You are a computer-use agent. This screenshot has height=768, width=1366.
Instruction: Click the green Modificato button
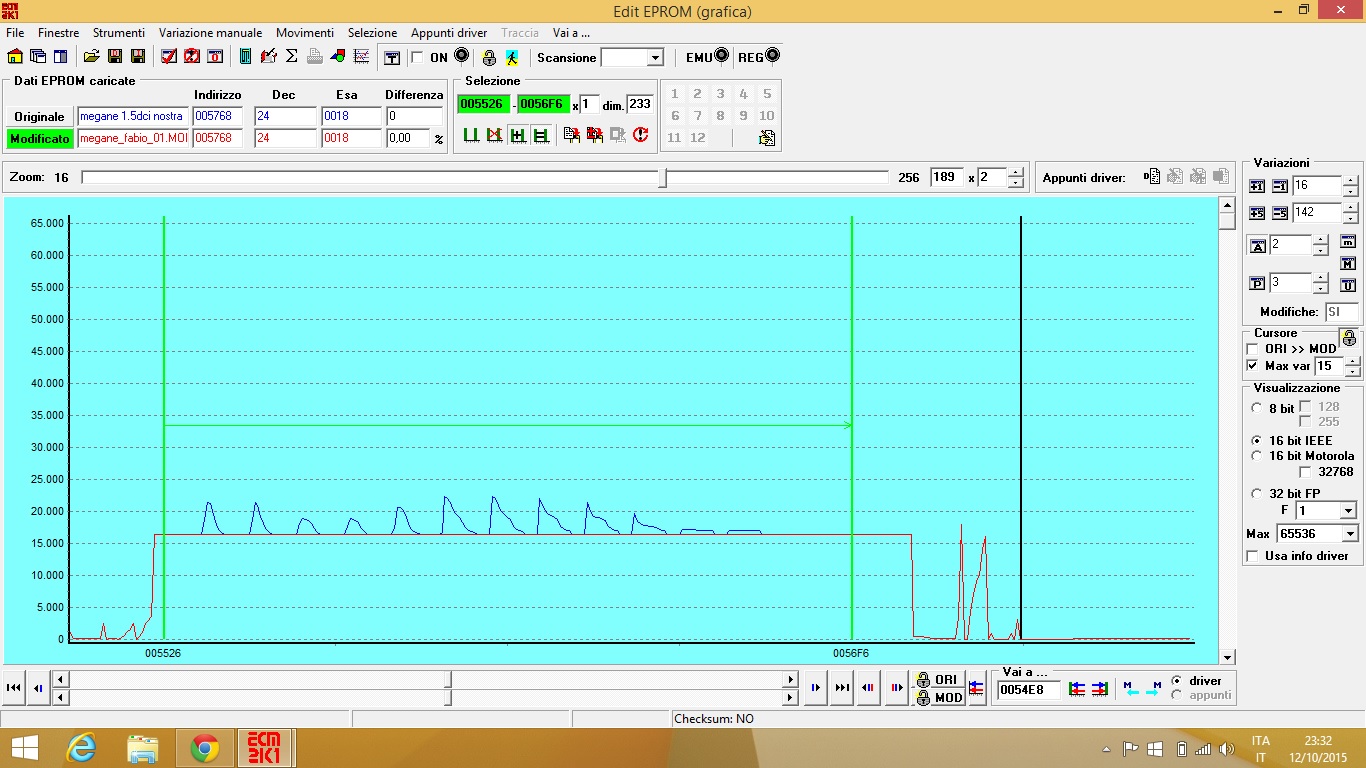pyautogui.click(x=39, y=139)
